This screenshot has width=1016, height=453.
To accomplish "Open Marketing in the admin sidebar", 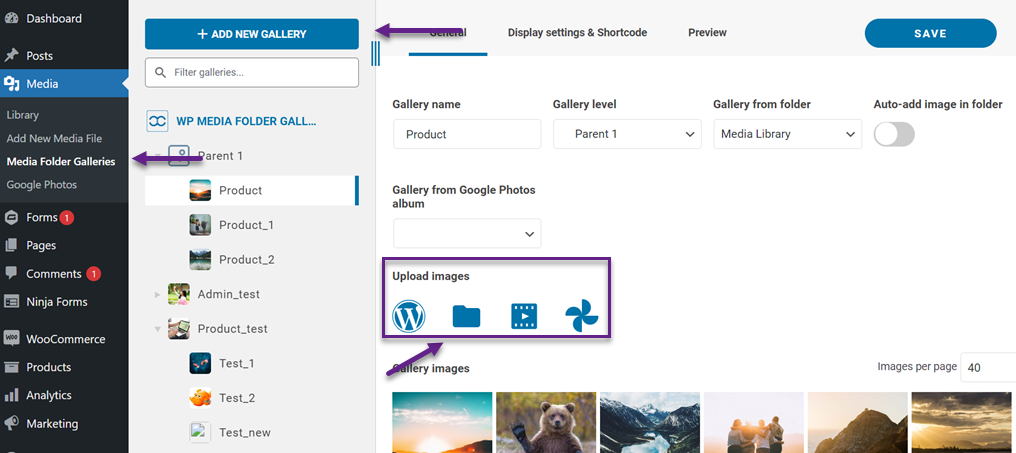I will (x=52, y=423).
